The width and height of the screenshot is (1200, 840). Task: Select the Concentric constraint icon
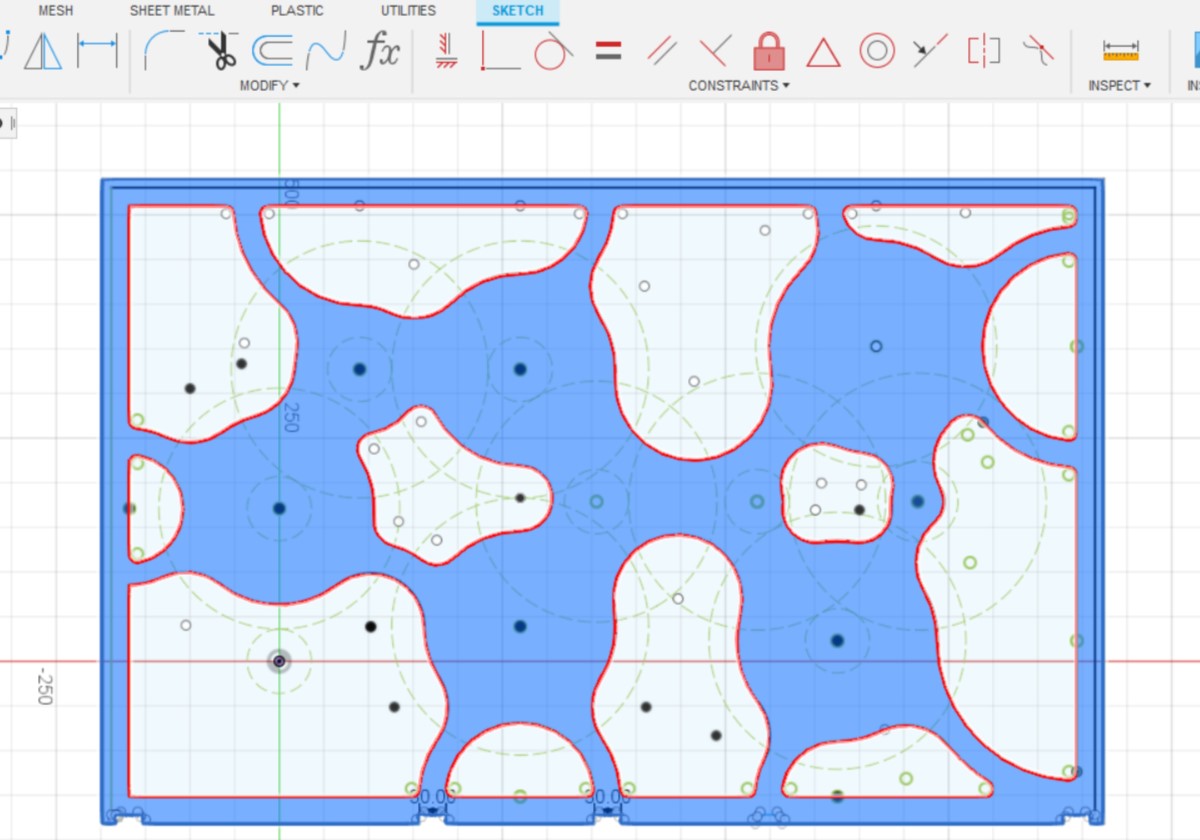(x=877, y=50)
